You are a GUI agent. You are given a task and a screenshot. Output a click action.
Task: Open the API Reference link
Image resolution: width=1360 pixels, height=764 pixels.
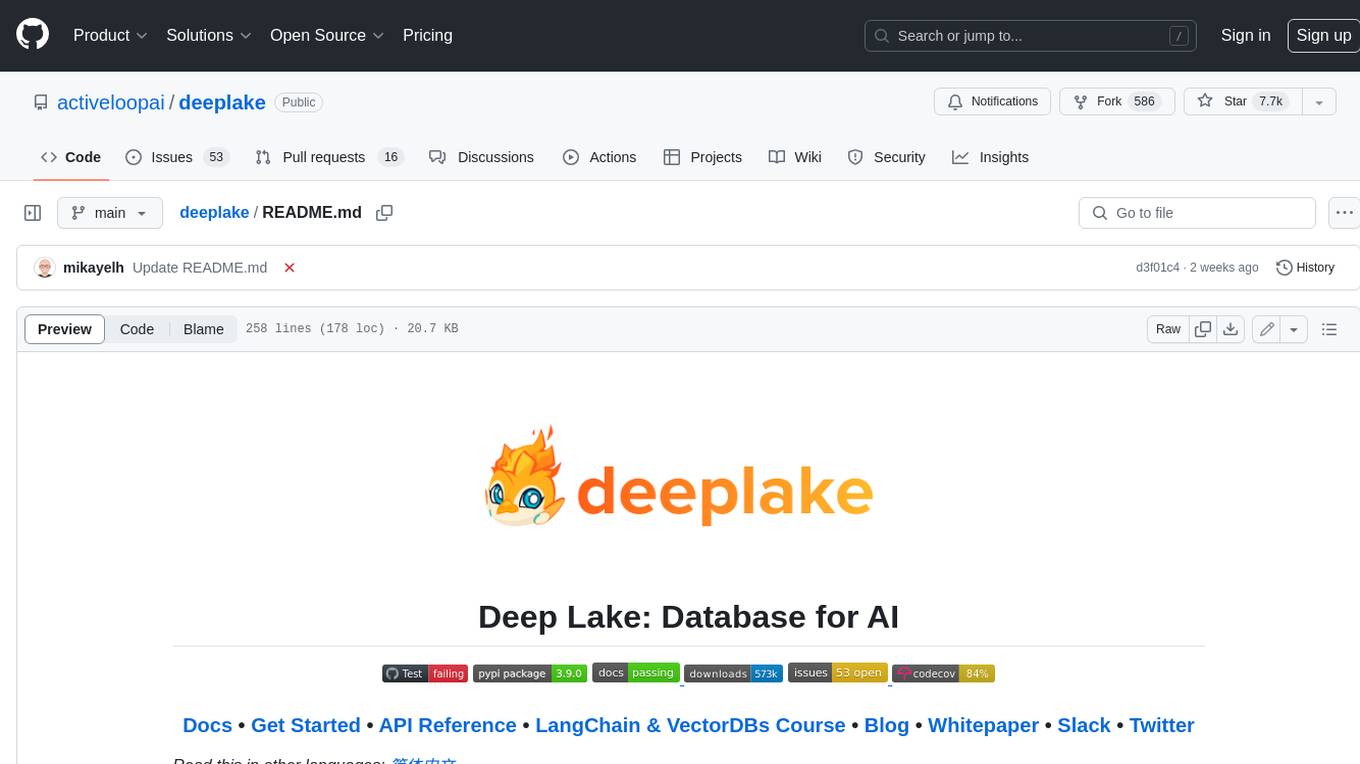click(447, 725)
